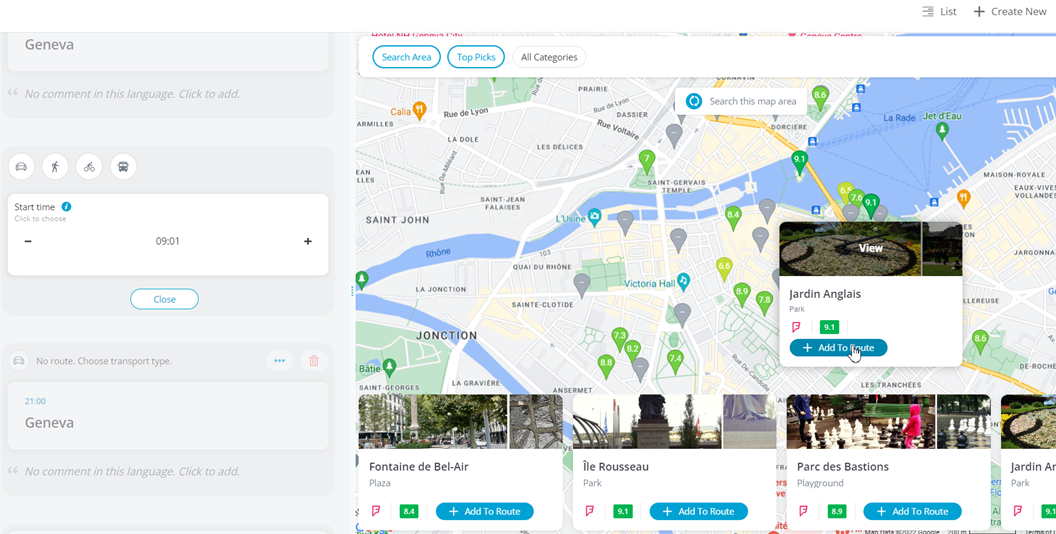This screenshot has width=1056, height=534.
Task: Click Jardin Anglais title in popup
Action: [x=825, y=294]
